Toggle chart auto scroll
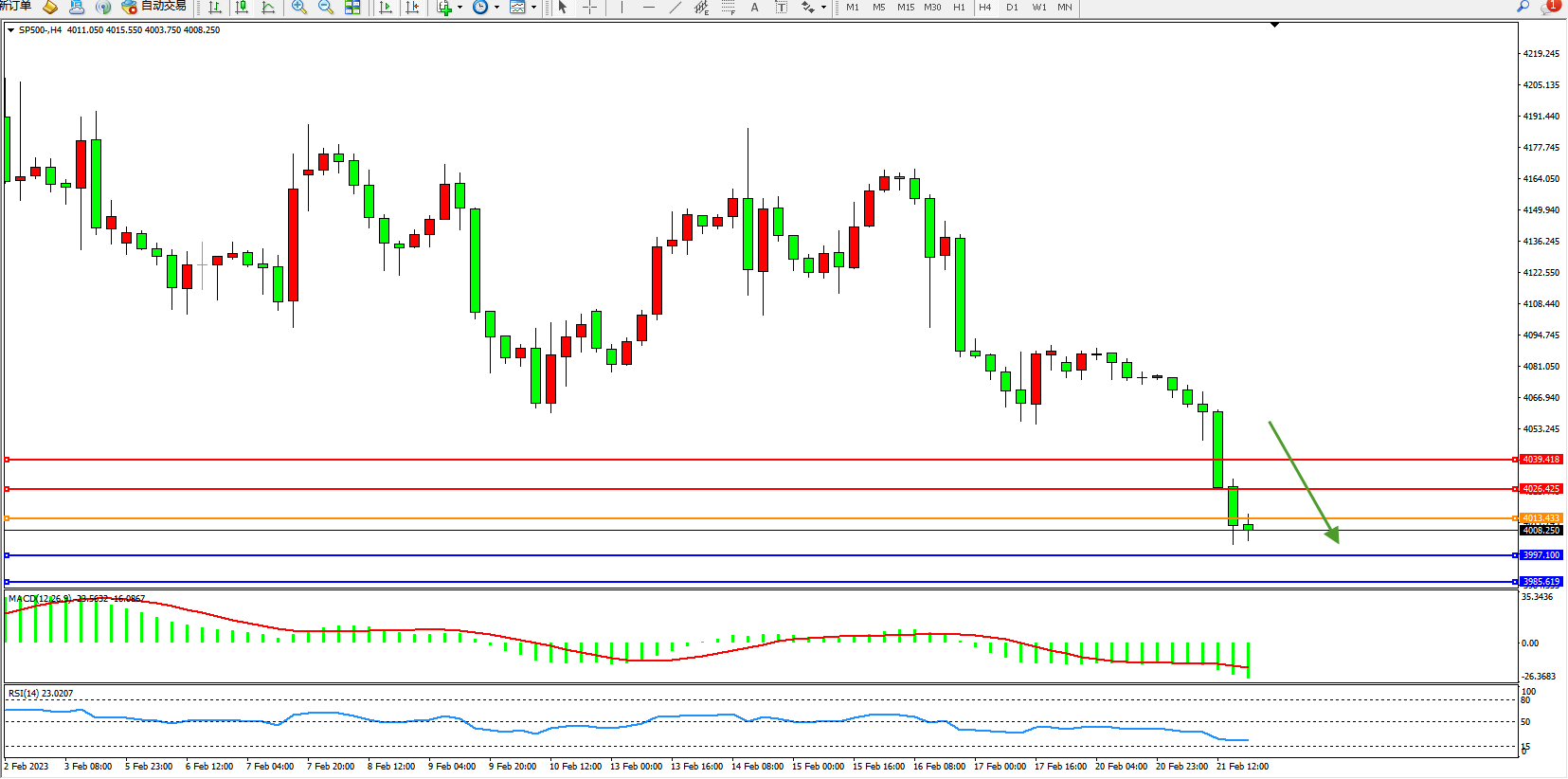Viewport: 1568px width, 779px height. pos(386,8)
